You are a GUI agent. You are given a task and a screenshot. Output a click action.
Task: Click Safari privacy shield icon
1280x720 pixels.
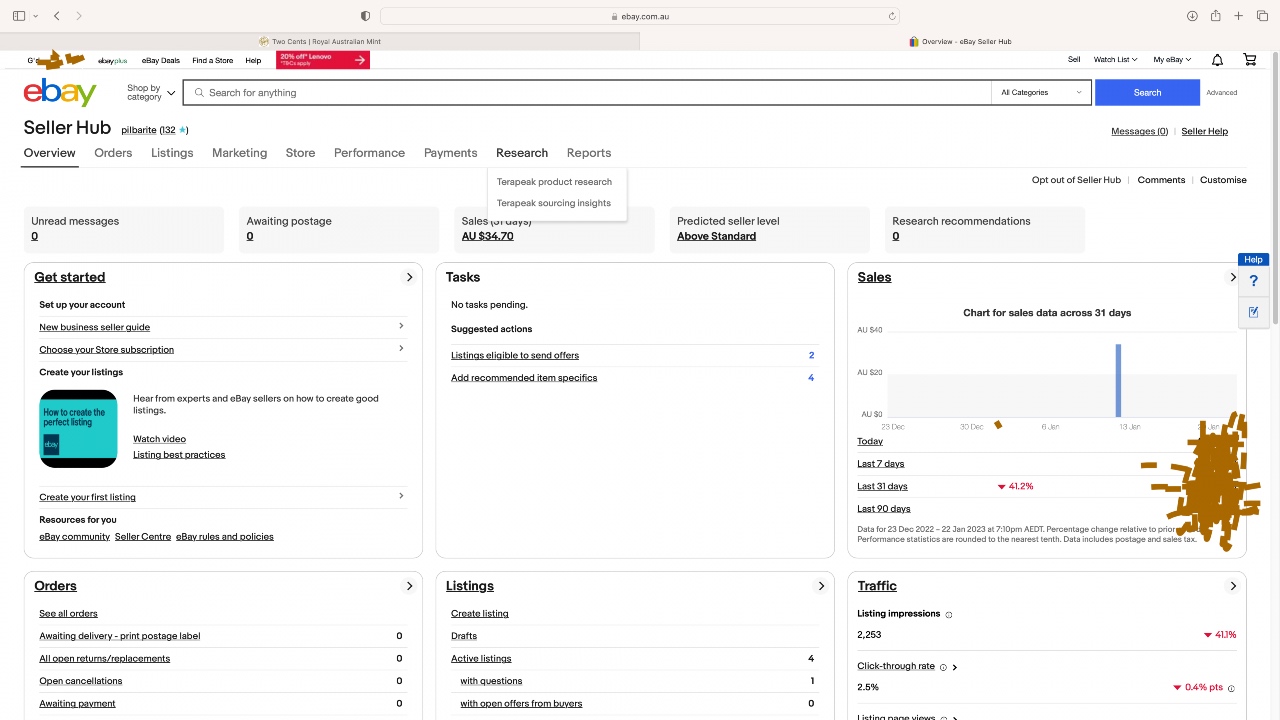pos(365,16)
